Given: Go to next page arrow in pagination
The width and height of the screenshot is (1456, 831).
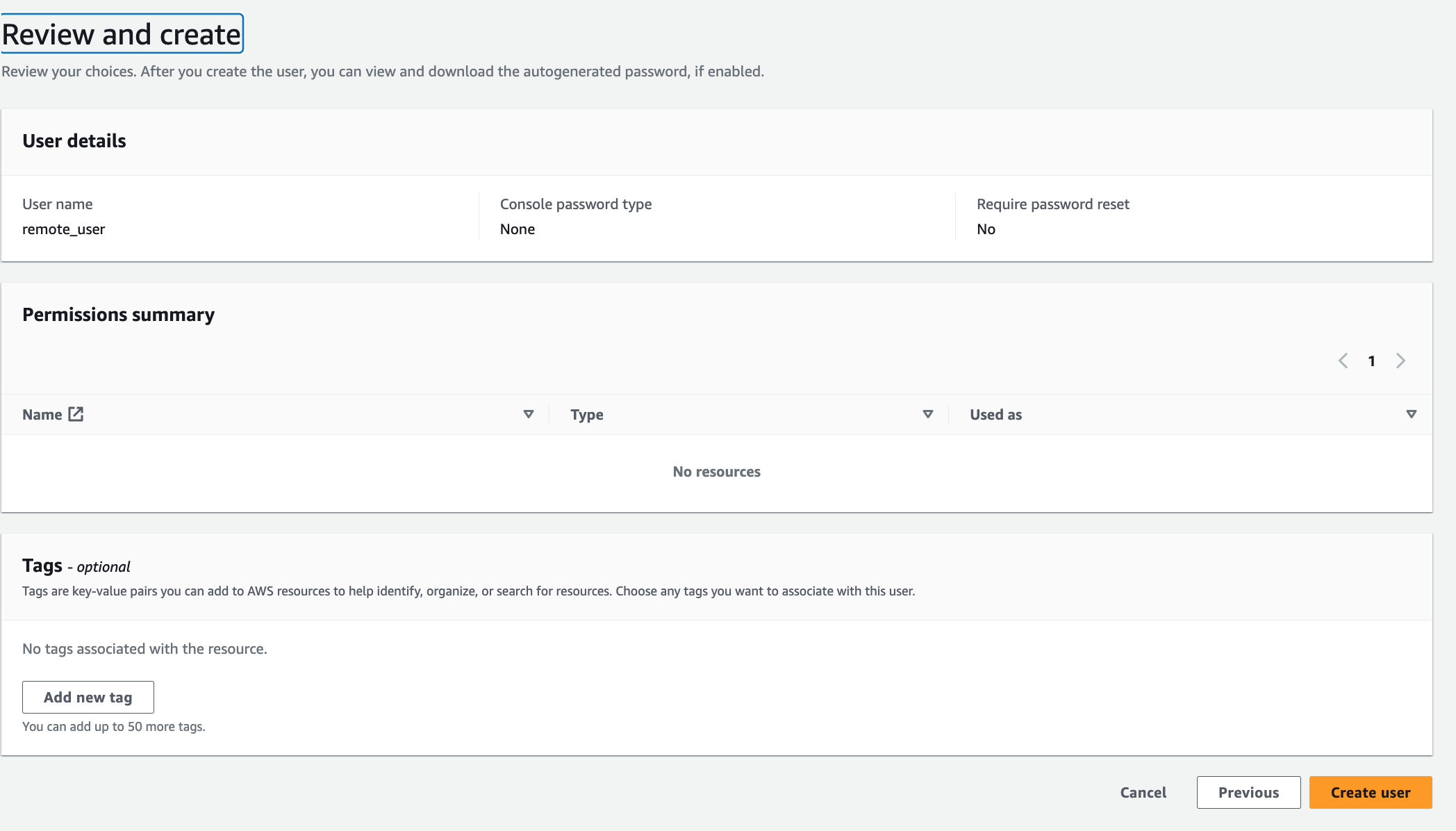Looking at the screenshot, I should point(1400,361).
